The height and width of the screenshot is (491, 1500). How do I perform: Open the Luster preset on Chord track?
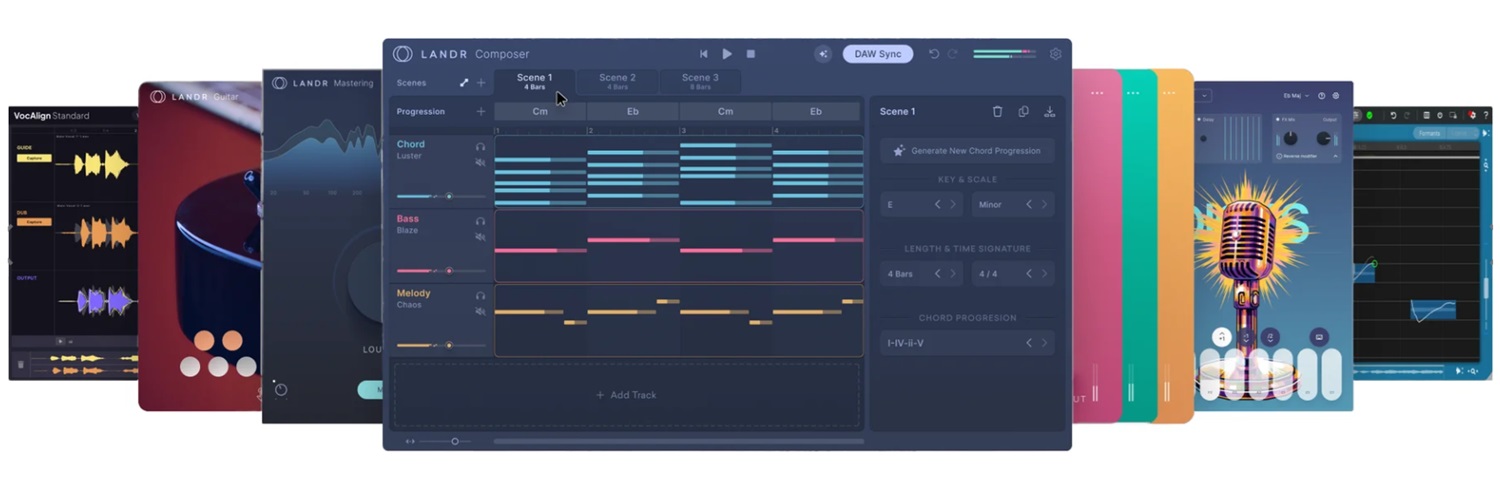(409, 156)
